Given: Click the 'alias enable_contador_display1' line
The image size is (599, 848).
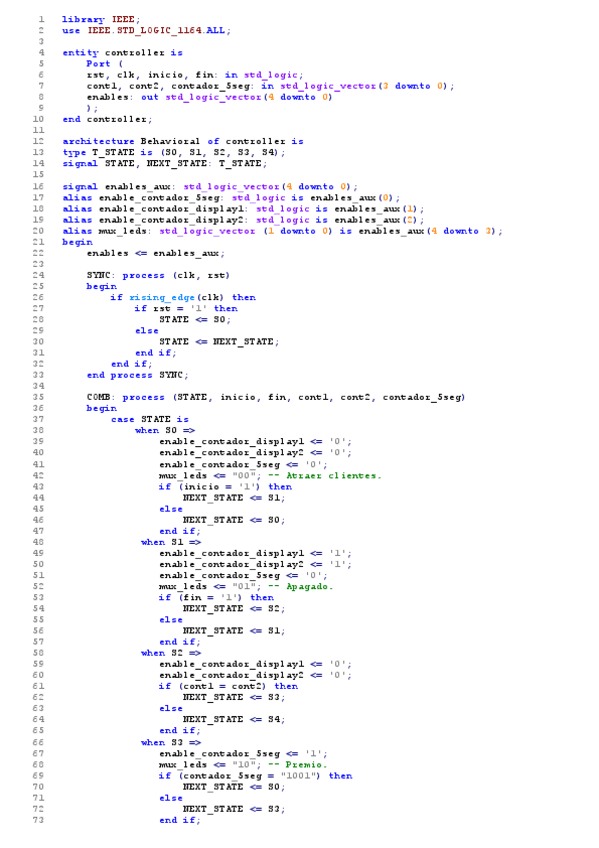Looking at the screenshot, I should pos(243,209).
